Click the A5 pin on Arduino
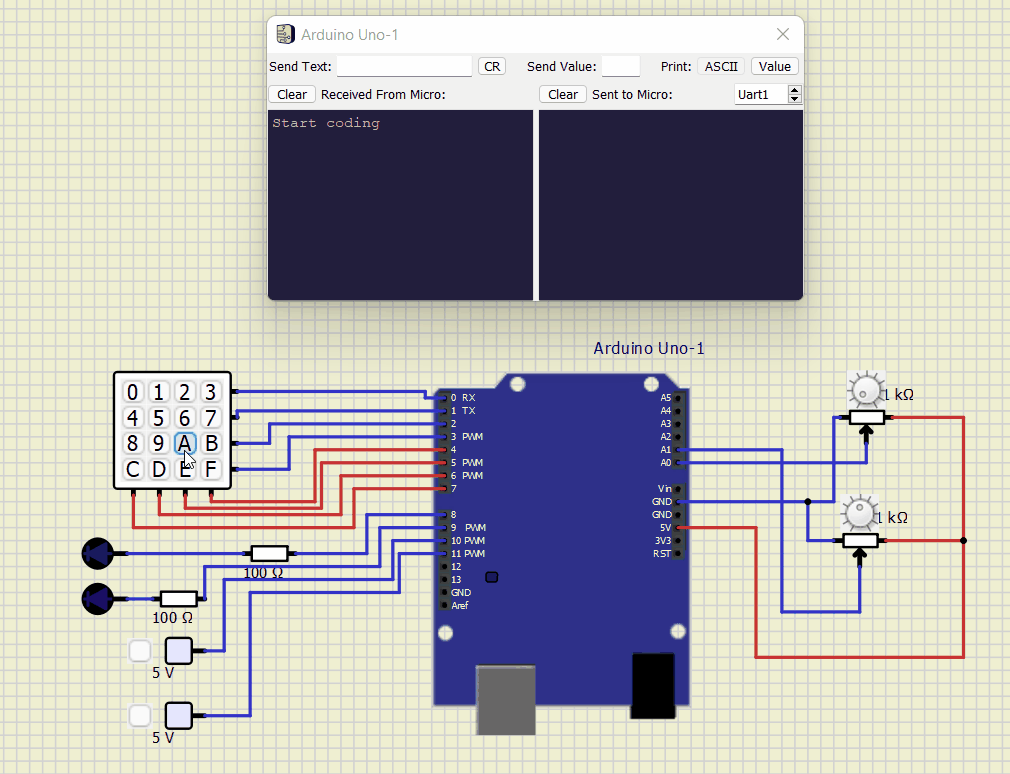Screen dimensions: 1010x774 tap(678, 398)
